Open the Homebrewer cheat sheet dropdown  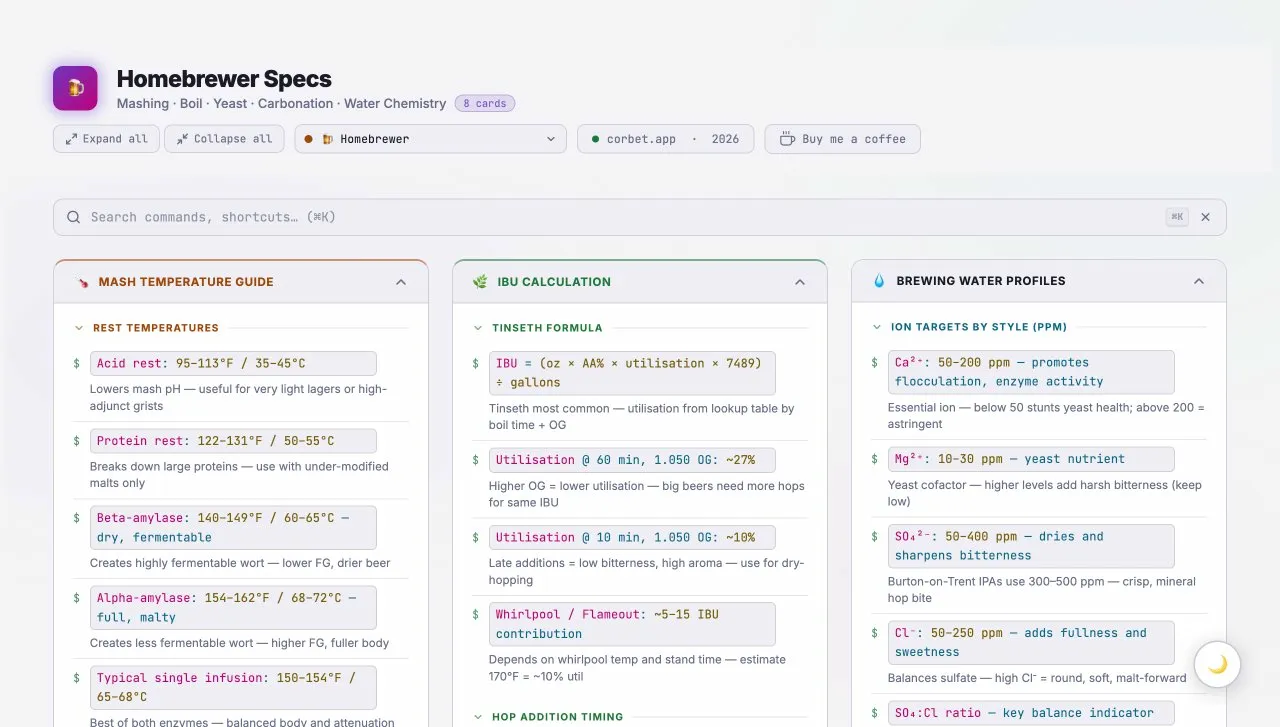tap(430, 139)
